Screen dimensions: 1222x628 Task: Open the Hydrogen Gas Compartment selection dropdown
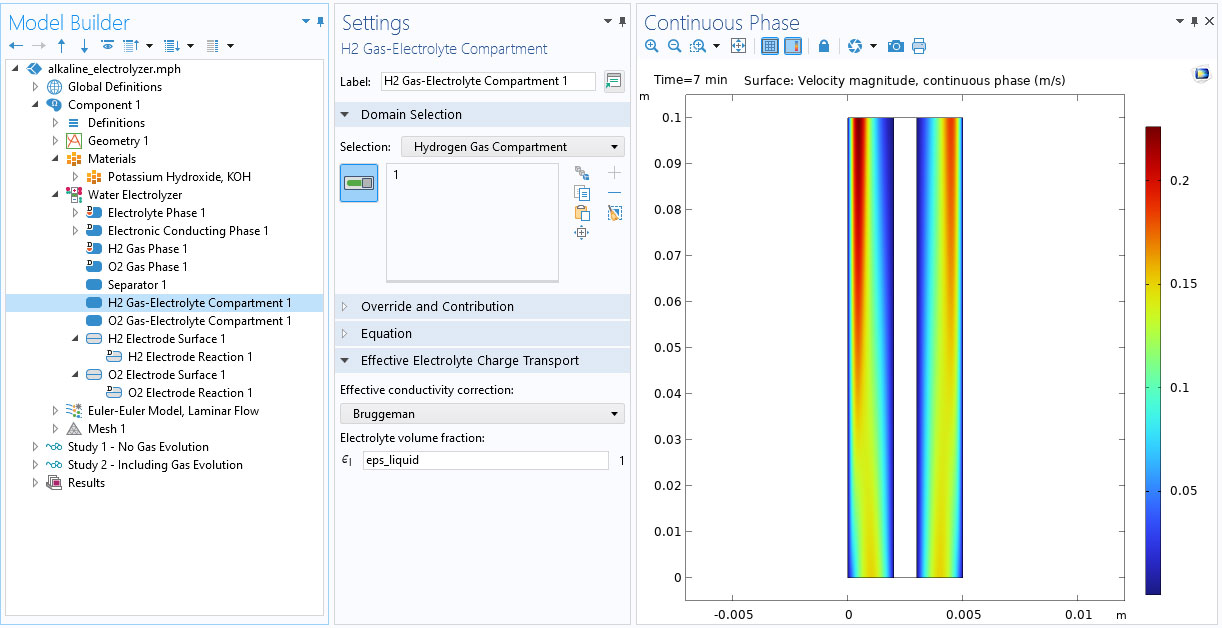coord(512,147)
